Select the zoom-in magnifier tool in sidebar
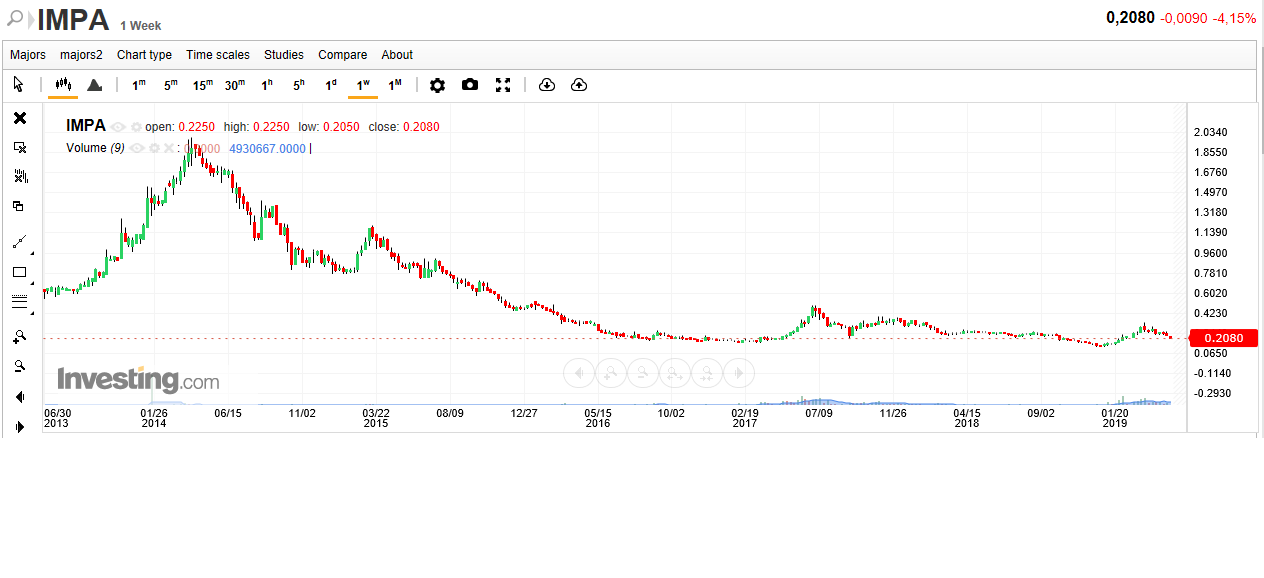Screen dimensions: 1264x578 click(19, 336)
